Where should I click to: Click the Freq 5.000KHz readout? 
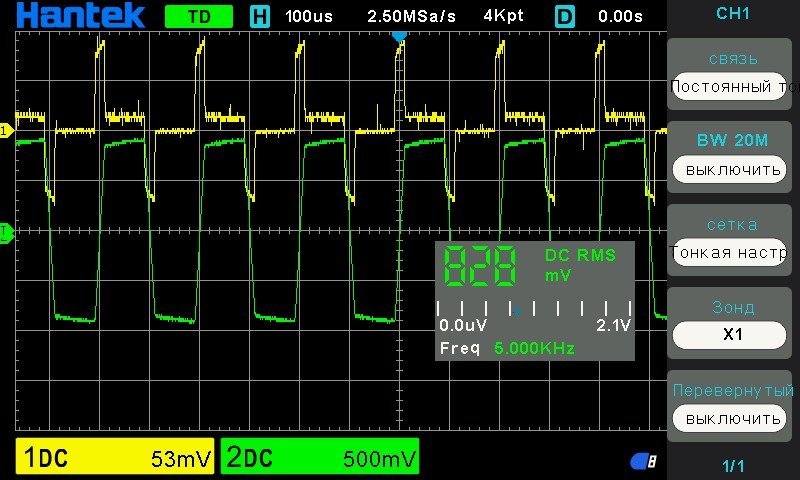coord(507,348)
